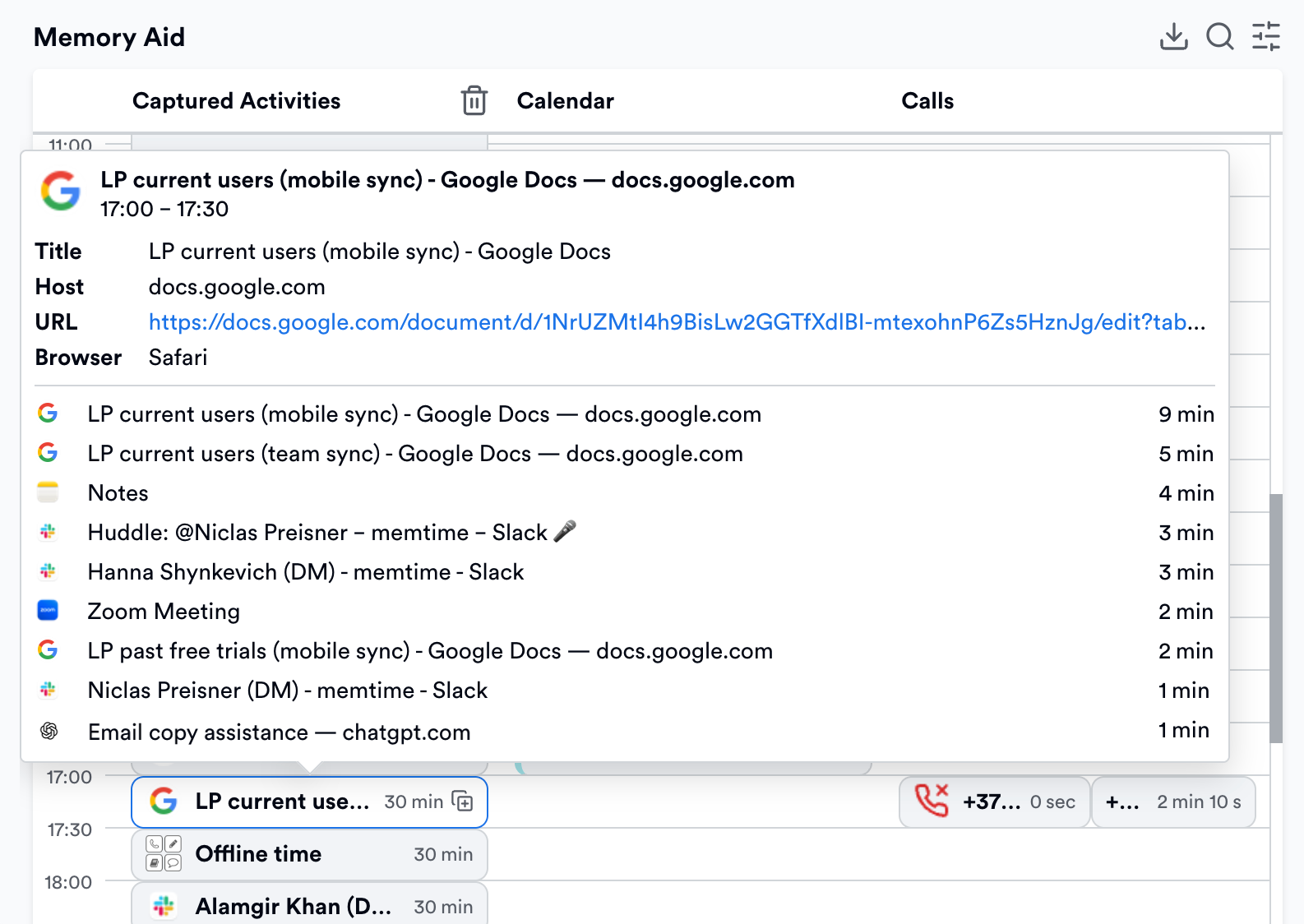Click Google icon beside team sync row
Image resolution: width=1304 pixels, height=924 pixels.
48,453
